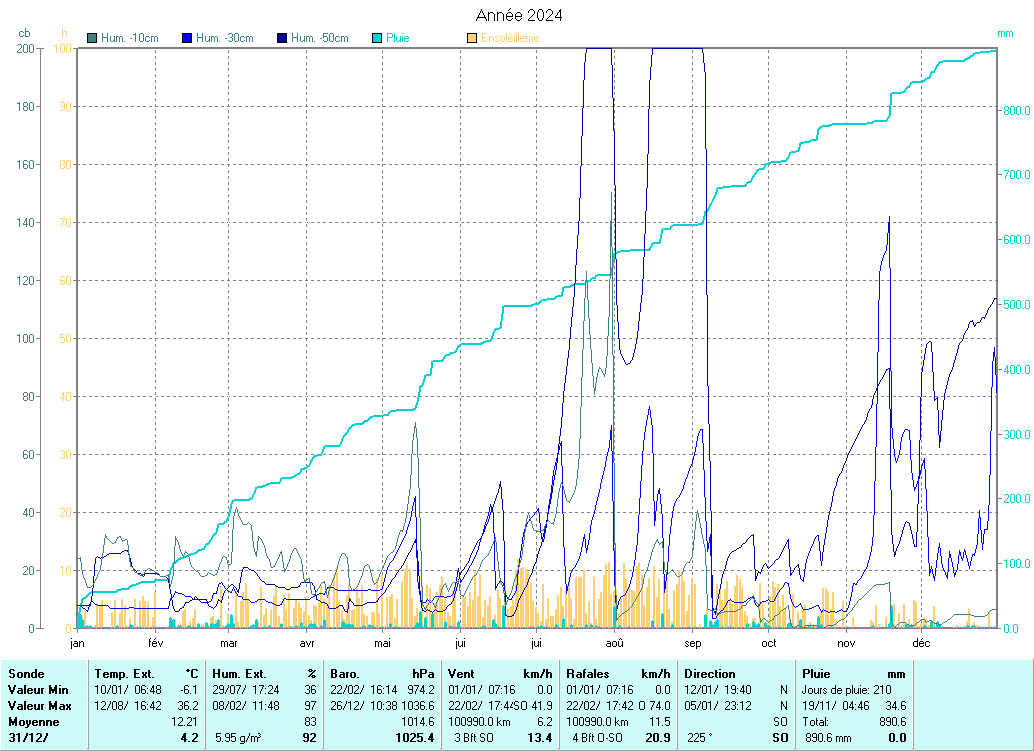The image size is (1034, 751).
Task: Select the "Rafales" column header
Action: (x=587, y=674)
